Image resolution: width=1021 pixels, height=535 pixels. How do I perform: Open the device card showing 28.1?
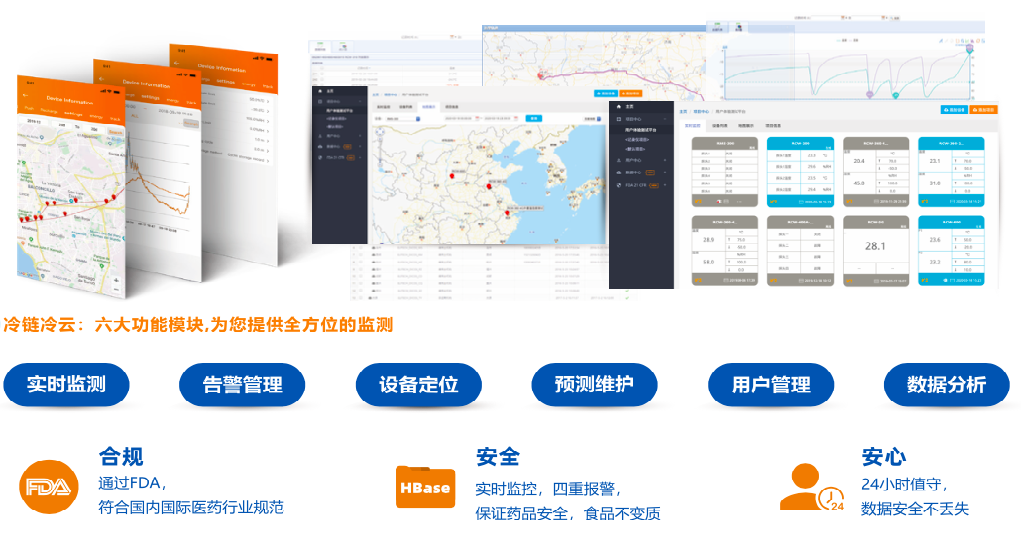tap(876, 251)
